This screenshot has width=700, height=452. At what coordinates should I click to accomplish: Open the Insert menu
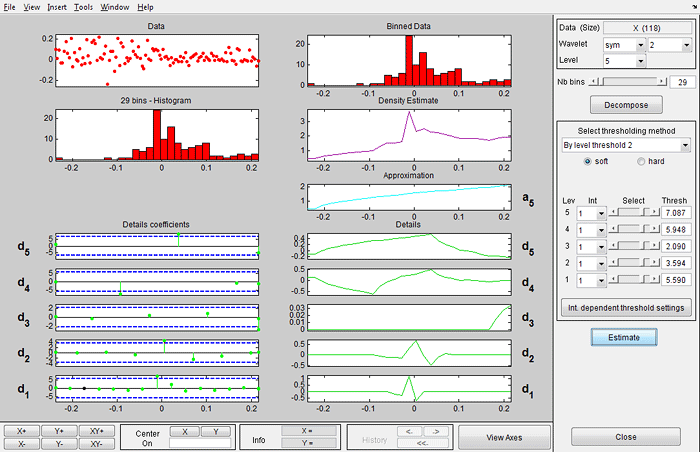tap(57, 7)
